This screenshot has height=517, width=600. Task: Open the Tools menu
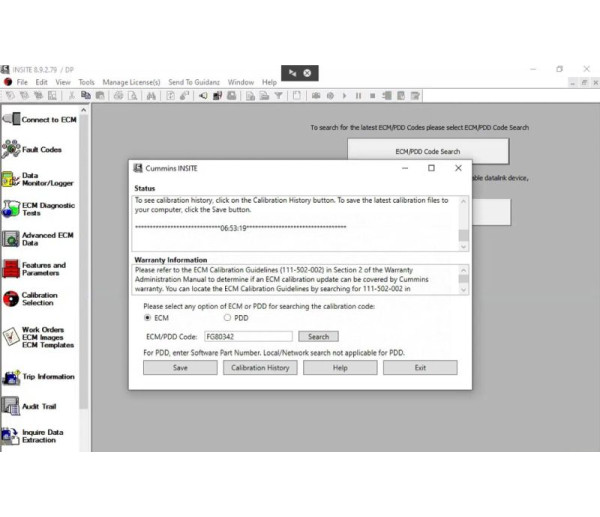[87, 82]
